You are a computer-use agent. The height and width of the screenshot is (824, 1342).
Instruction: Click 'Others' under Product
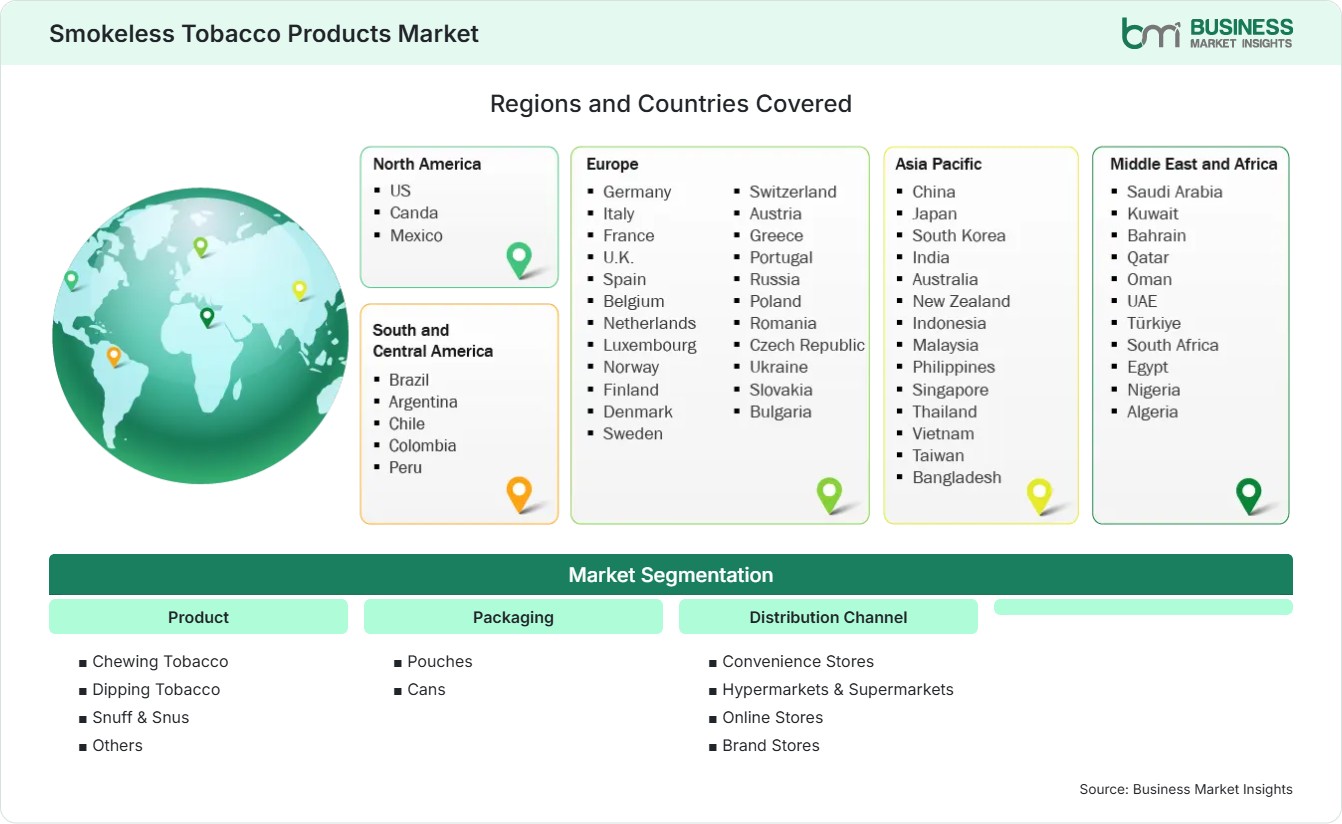pos(118,745)
